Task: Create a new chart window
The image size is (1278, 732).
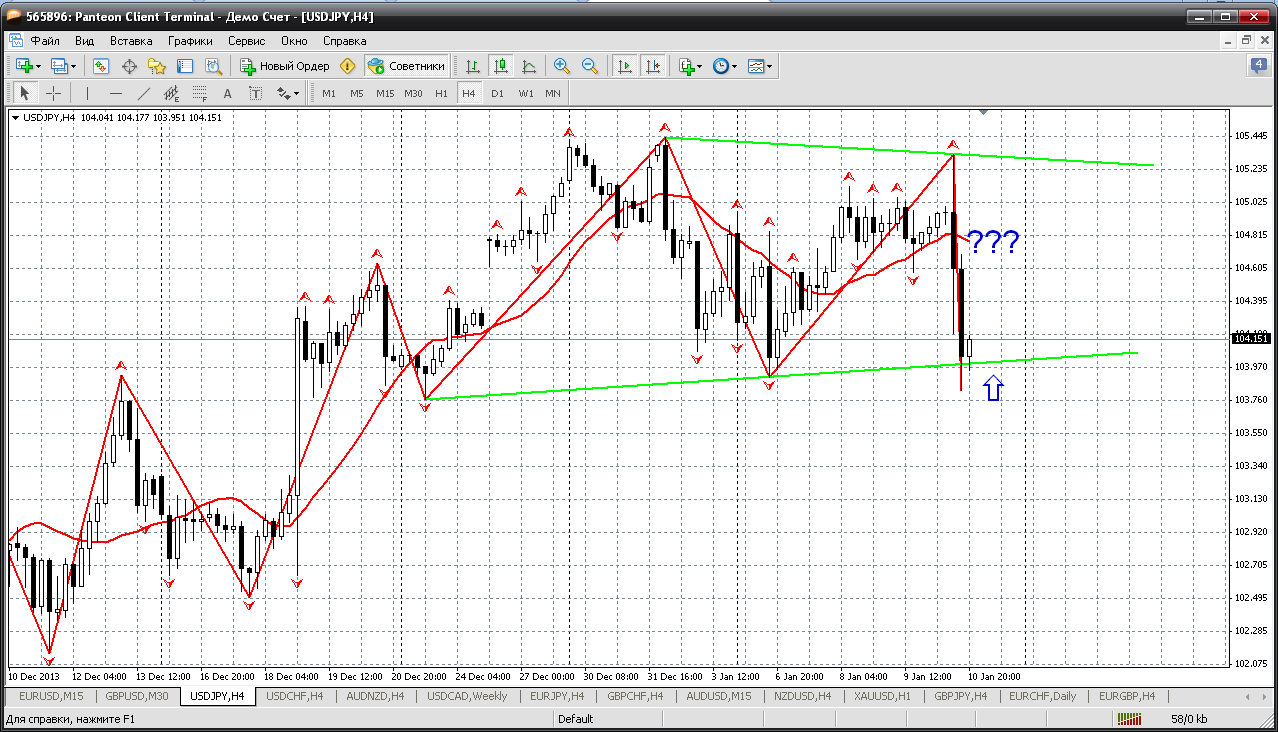Action: [x=25, y=66]
